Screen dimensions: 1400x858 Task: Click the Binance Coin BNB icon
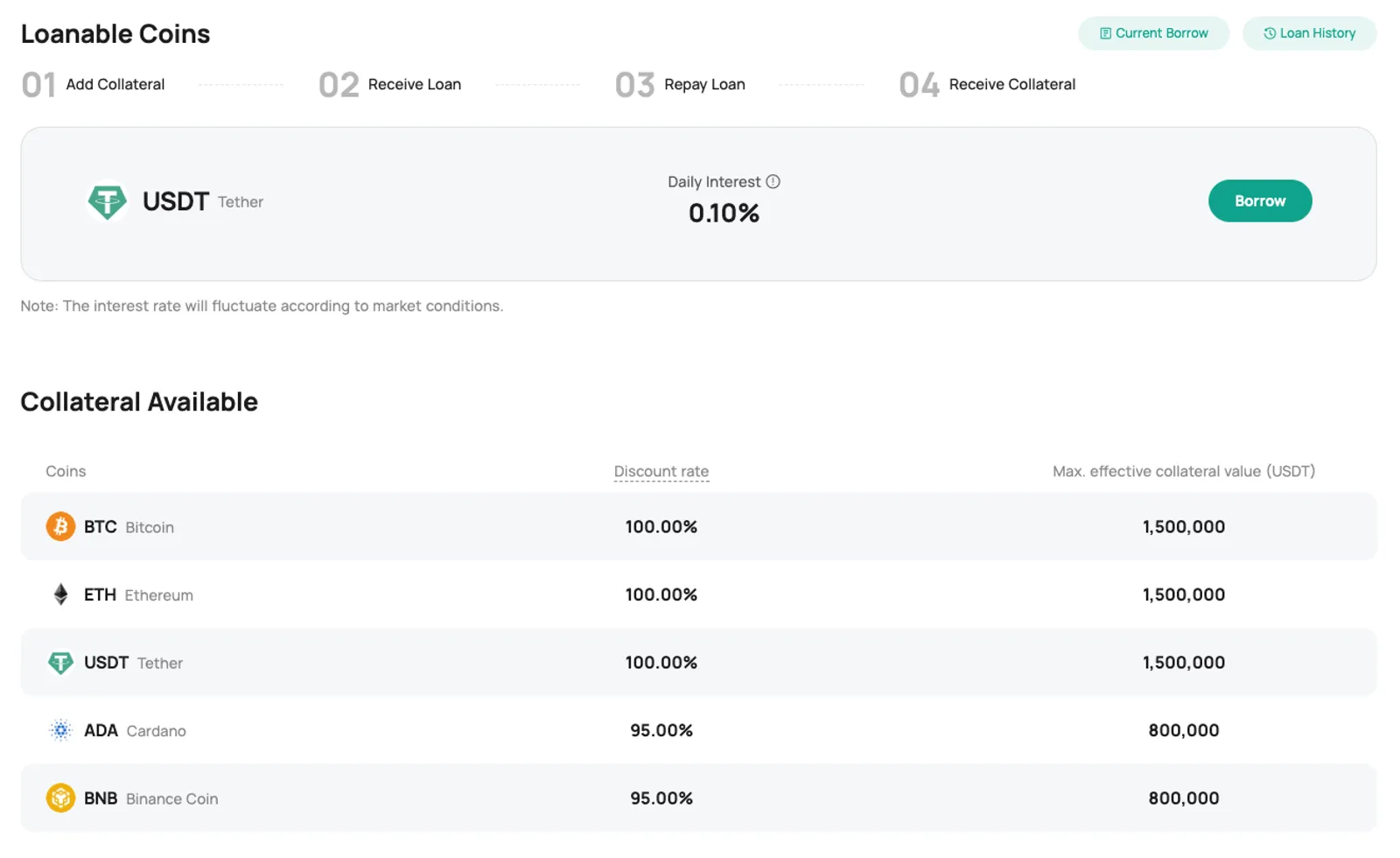pos(60,798)
